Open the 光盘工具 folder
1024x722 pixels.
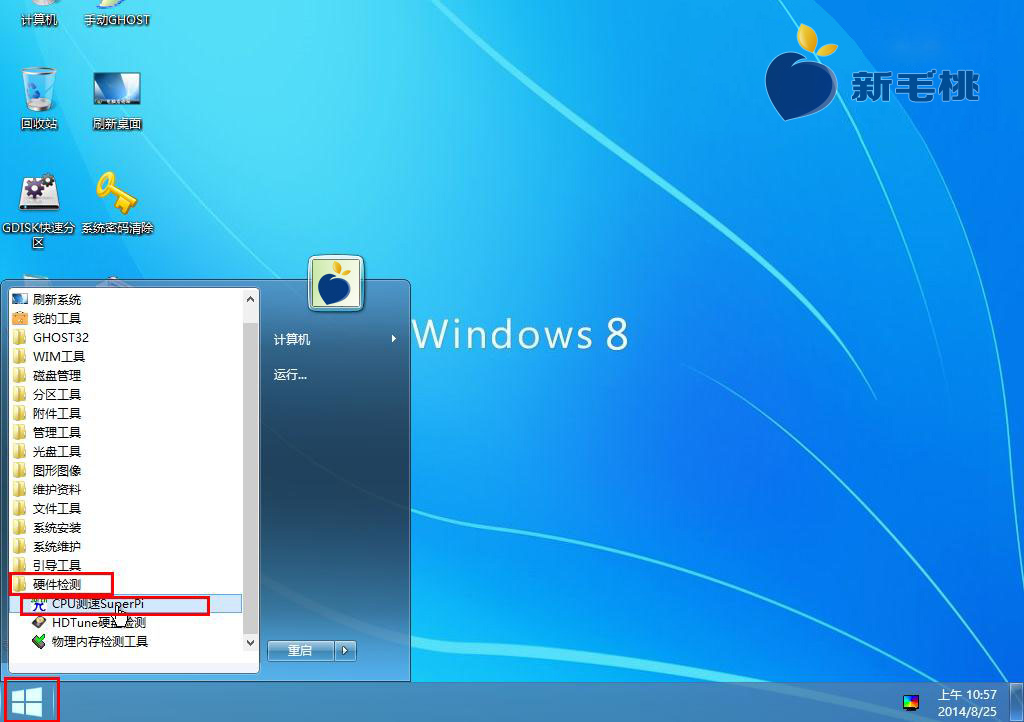[125, 451]
